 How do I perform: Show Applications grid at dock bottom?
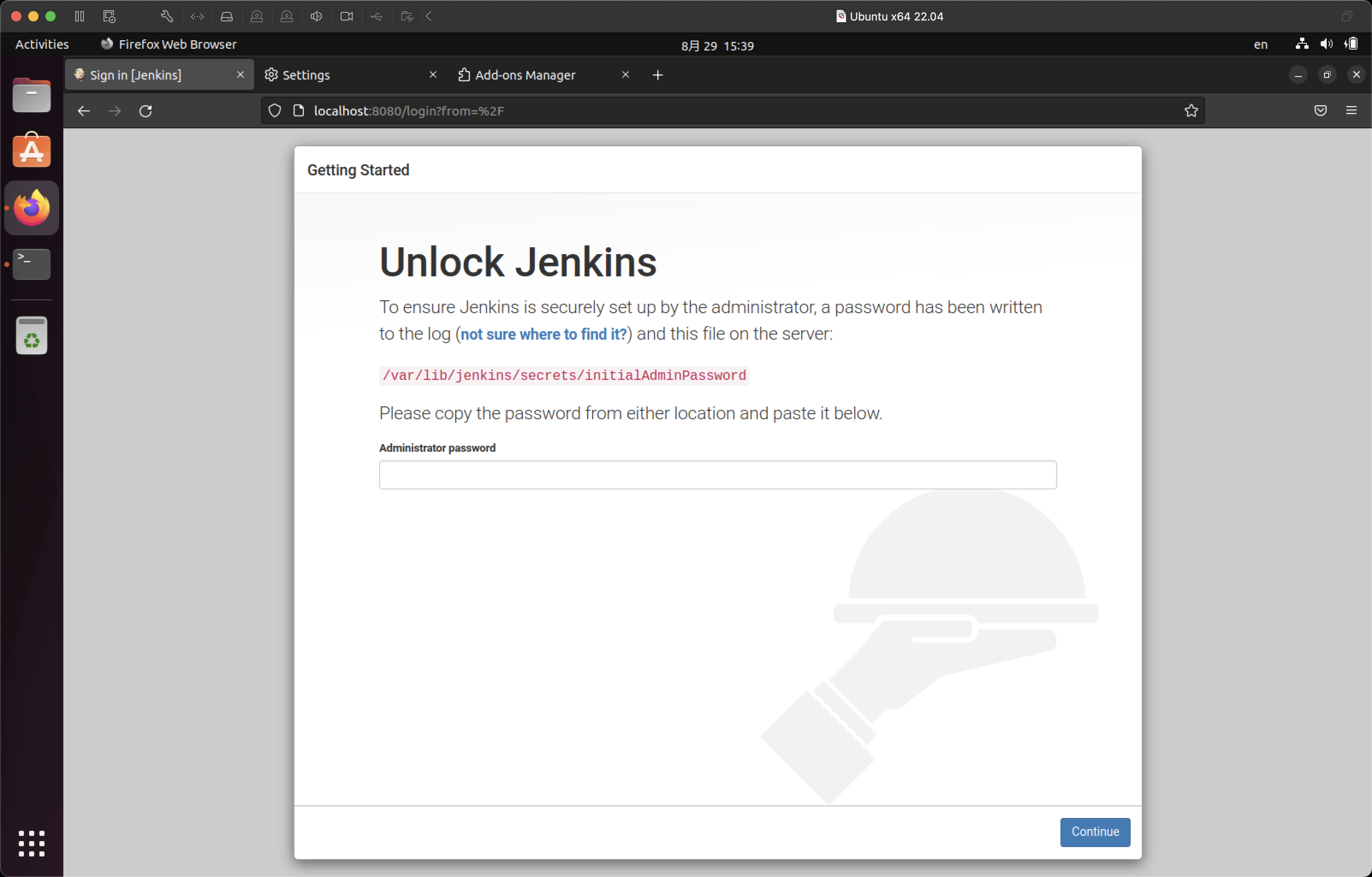point(32,843)
